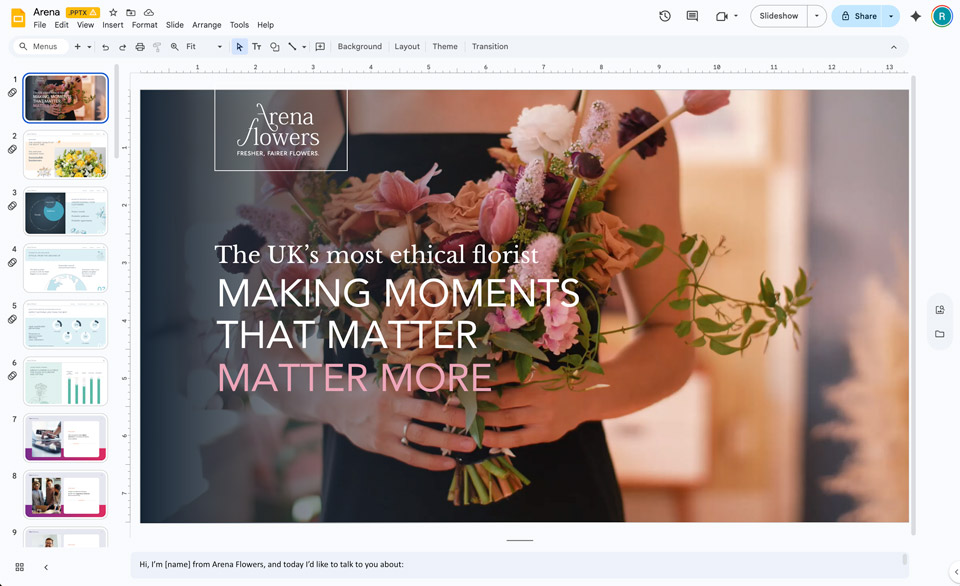This screenshot has height=586, width=960.
Task: Redo the last action
Action: click(123, 46)
